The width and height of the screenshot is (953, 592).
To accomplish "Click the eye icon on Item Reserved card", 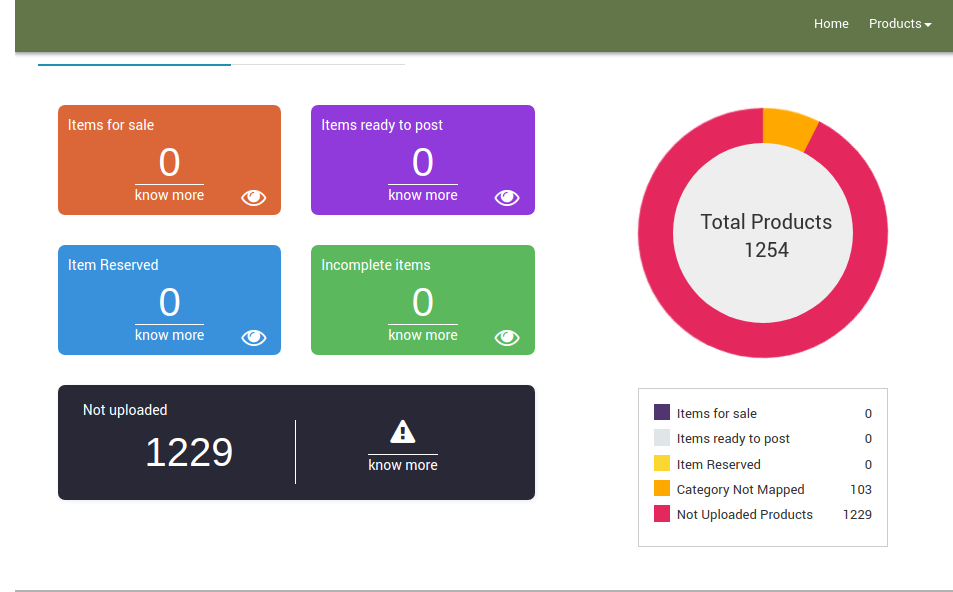I will pyautogui.click(x=254, y=338).
